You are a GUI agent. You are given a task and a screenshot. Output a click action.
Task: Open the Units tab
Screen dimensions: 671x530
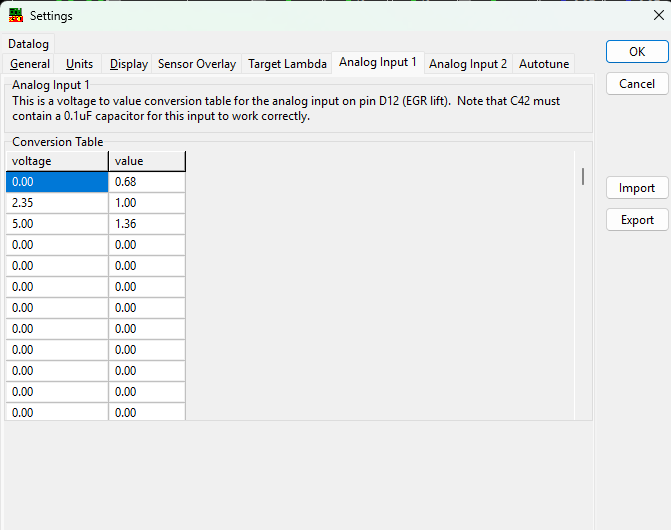click(x=79, y=64)
